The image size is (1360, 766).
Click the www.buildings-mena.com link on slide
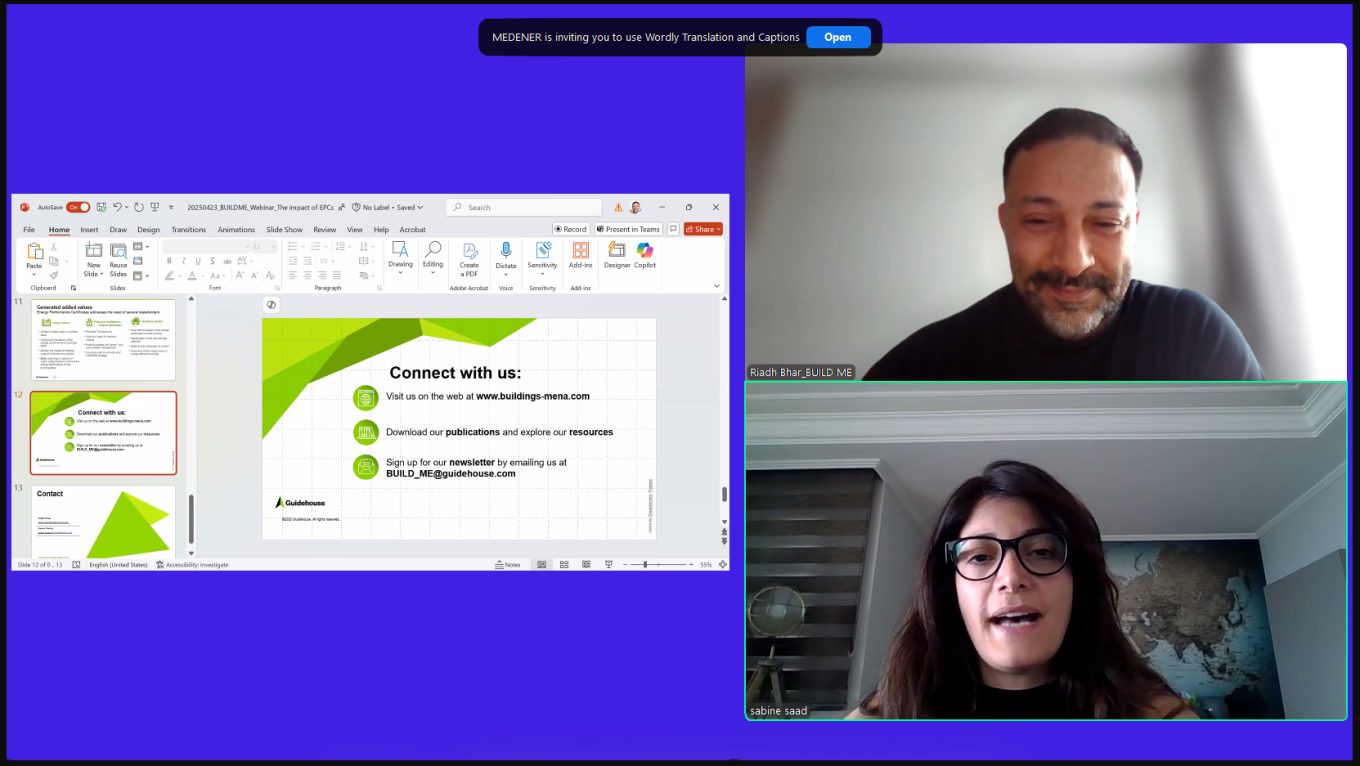click(x=533, y=396)
